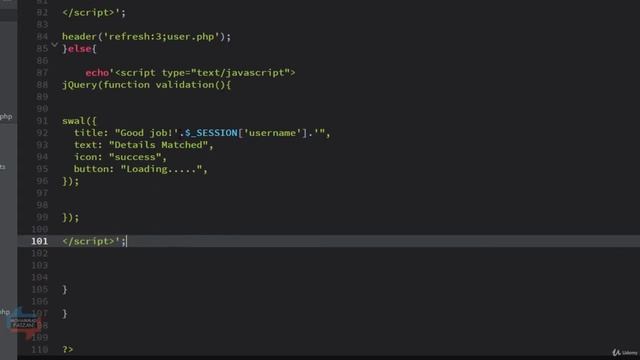Click line number 101 in the gutter
Screen dimensions: 640x360
point(40,241)
